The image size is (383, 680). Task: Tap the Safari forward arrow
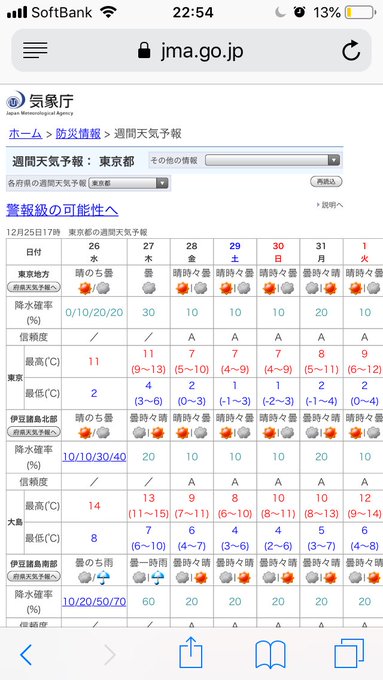pyautogui.click(x=110, y=654)
